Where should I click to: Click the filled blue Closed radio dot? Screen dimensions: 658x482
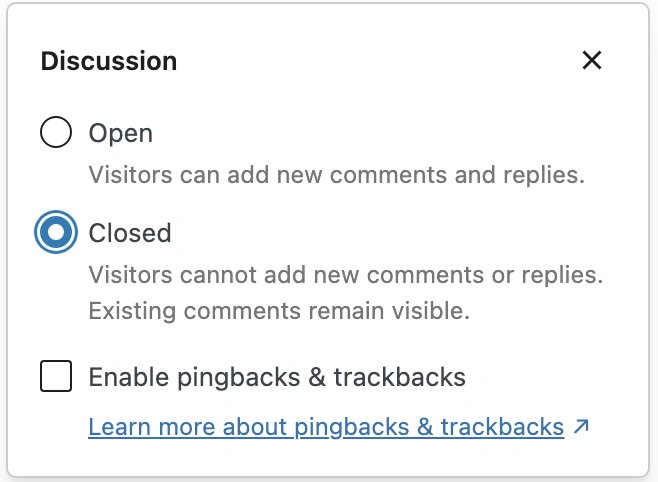click(x=56, y=233)
